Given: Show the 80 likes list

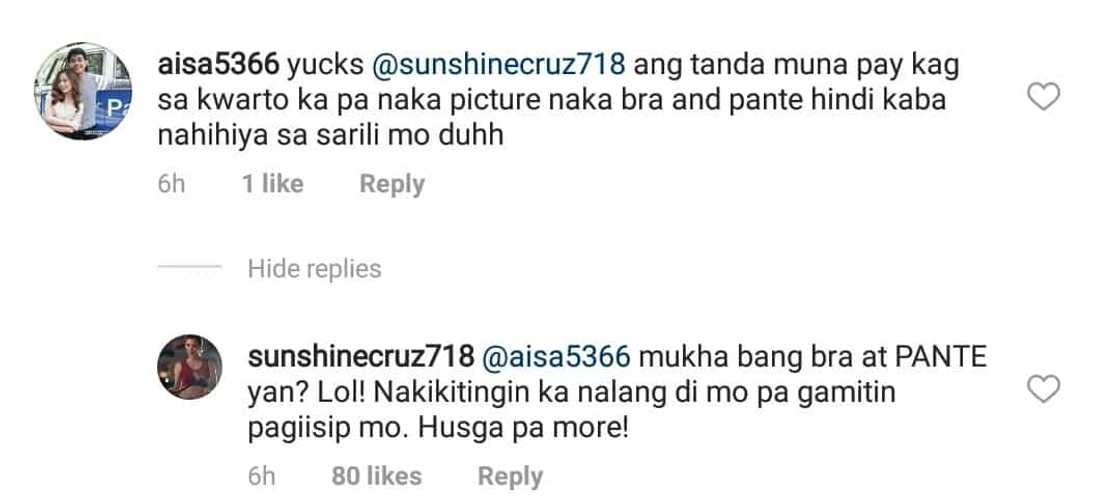Looking at the screenshot, I should [x=376, y=476].
